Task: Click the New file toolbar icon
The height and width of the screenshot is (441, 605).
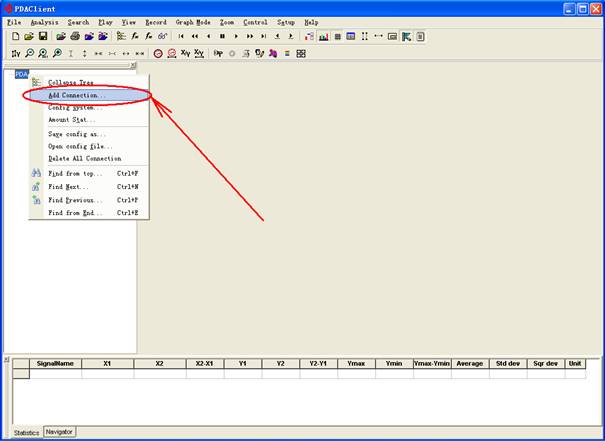Action: [15, 36]
